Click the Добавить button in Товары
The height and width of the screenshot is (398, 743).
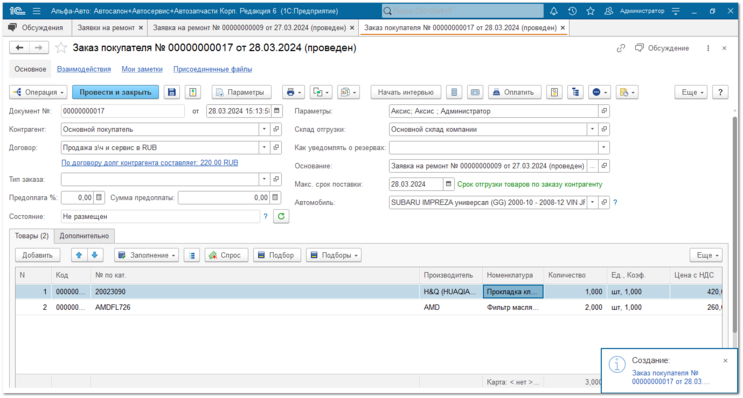tap(37, 255)
